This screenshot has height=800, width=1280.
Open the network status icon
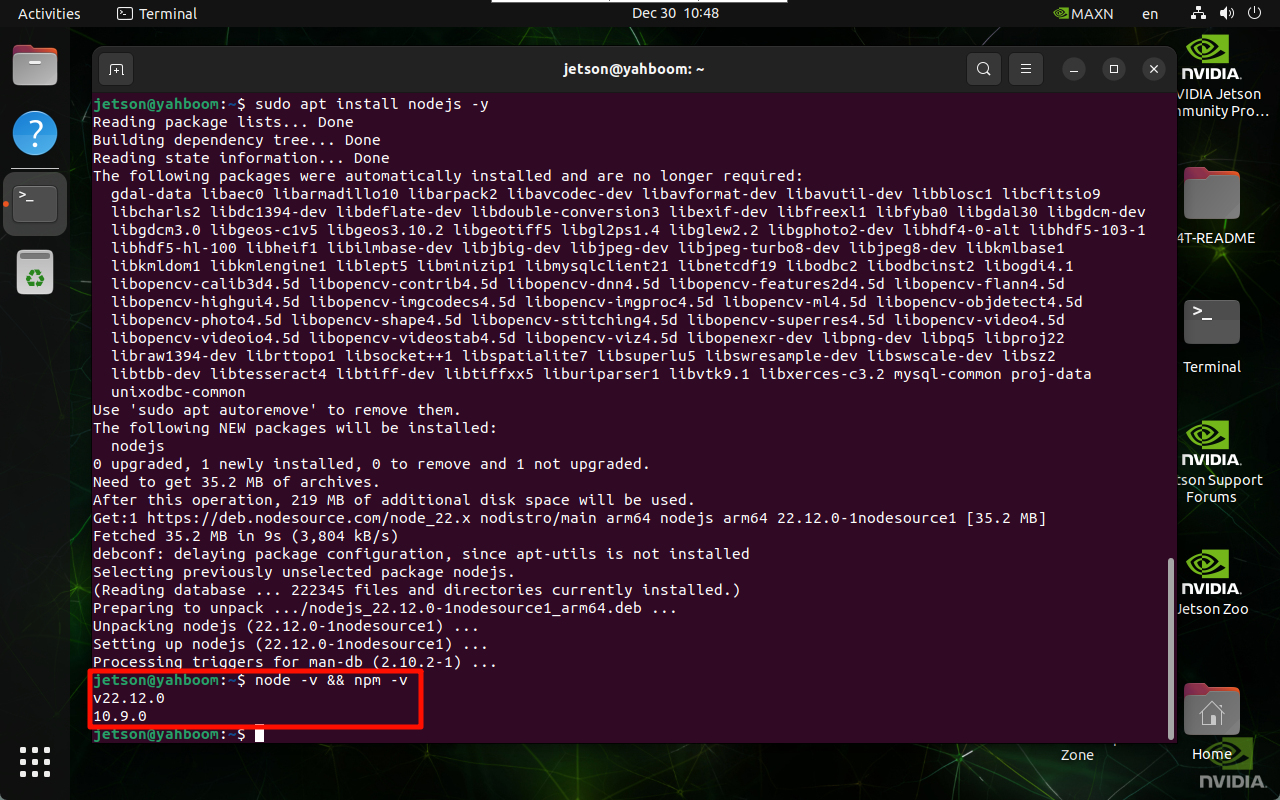(1199, 13)
